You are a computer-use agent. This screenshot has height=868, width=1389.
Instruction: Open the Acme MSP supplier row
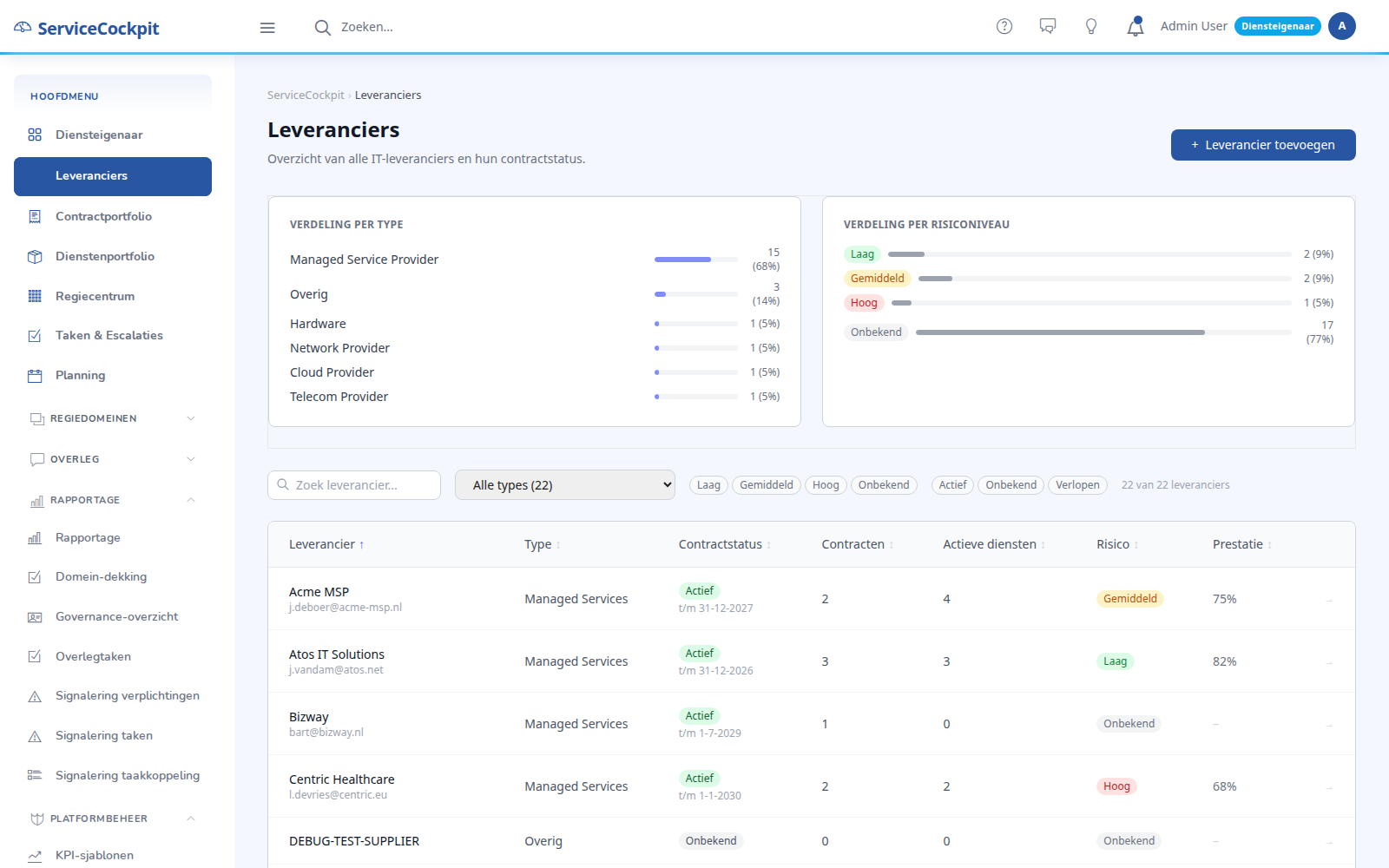[812, 599]
